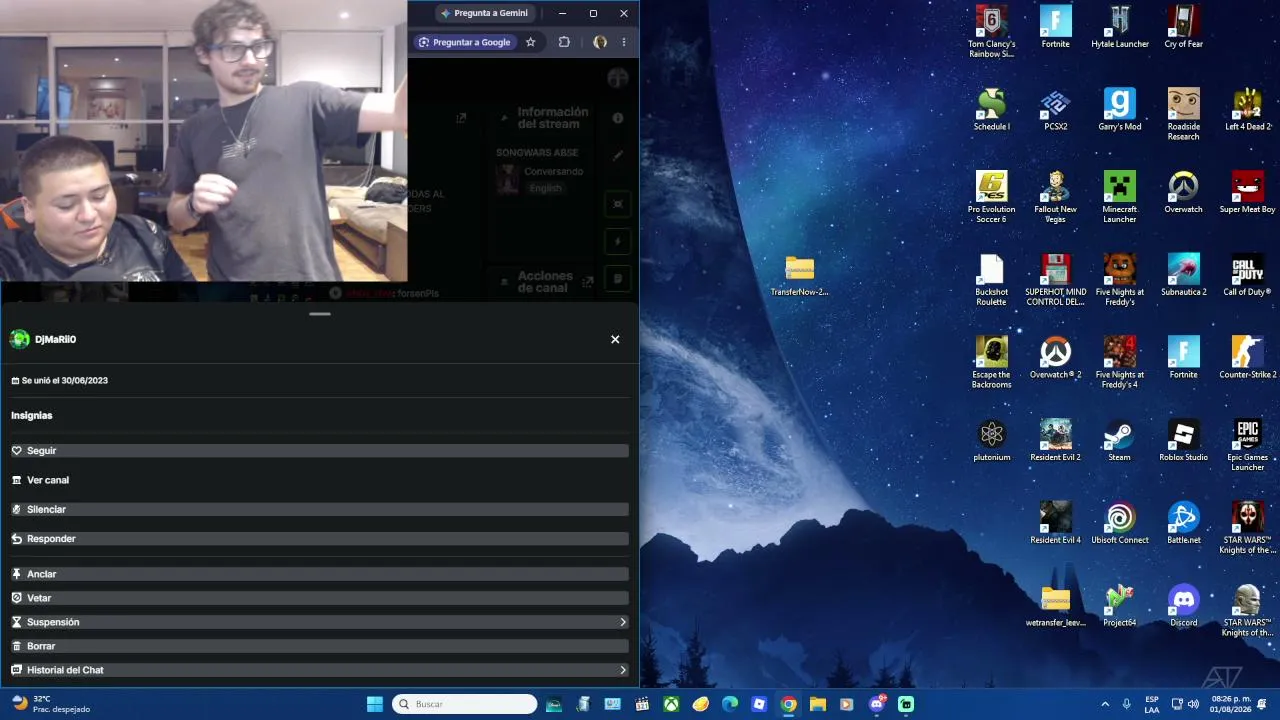
Task: Open the Chrome three-dot menu
Action: (624, 42)
